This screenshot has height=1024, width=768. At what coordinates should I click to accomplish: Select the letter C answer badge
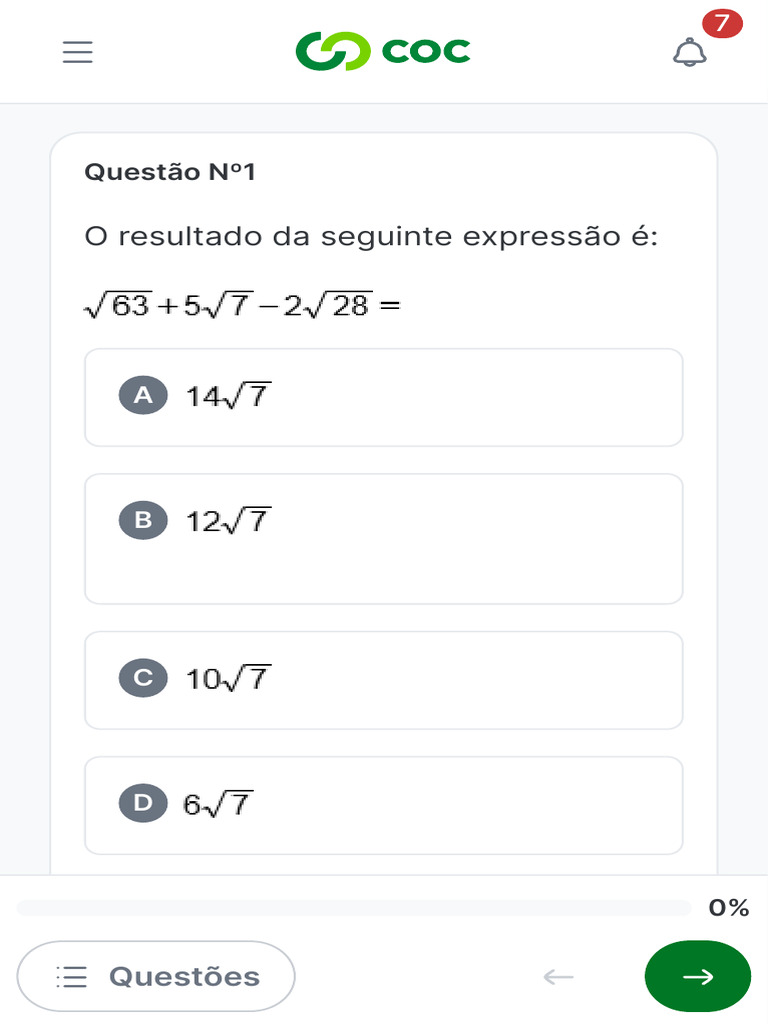(143, 678)
